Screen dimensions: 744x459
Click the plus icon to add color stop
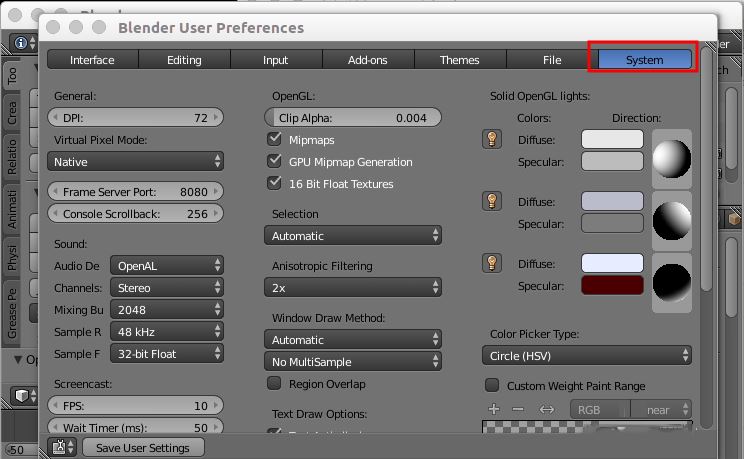point(494,409)
